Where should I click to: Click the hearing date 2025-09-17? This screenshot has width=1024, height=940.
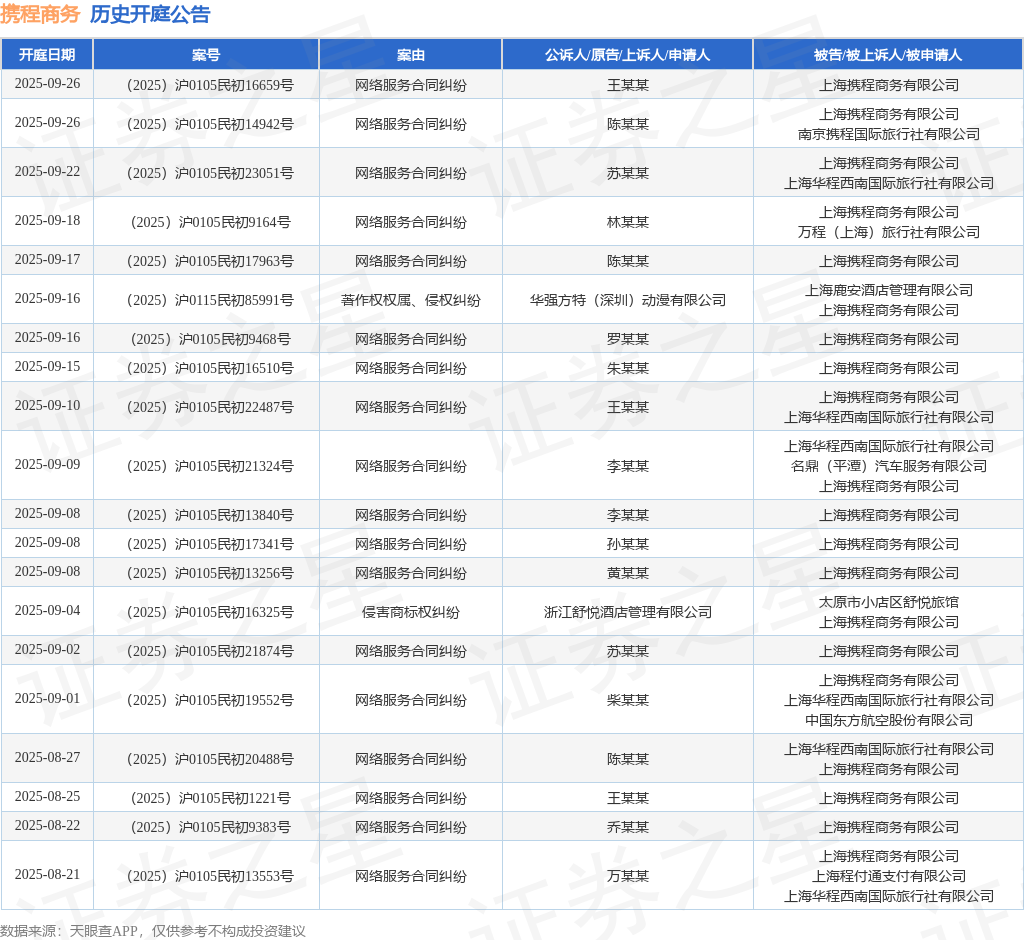[x=47, y=259]
